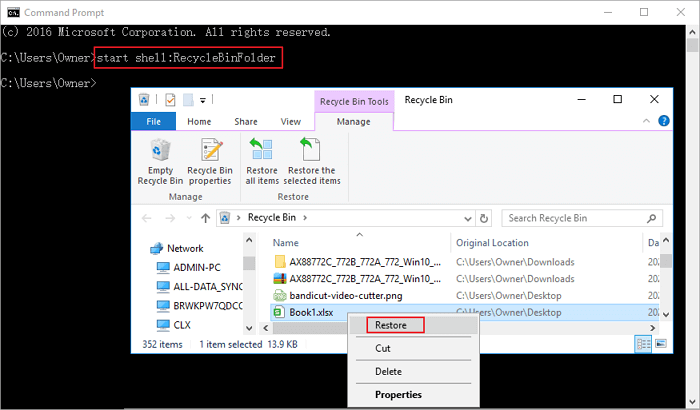Select Network in the navigation pane
This screenshot has height=410, width=700.
coord(185,248)
